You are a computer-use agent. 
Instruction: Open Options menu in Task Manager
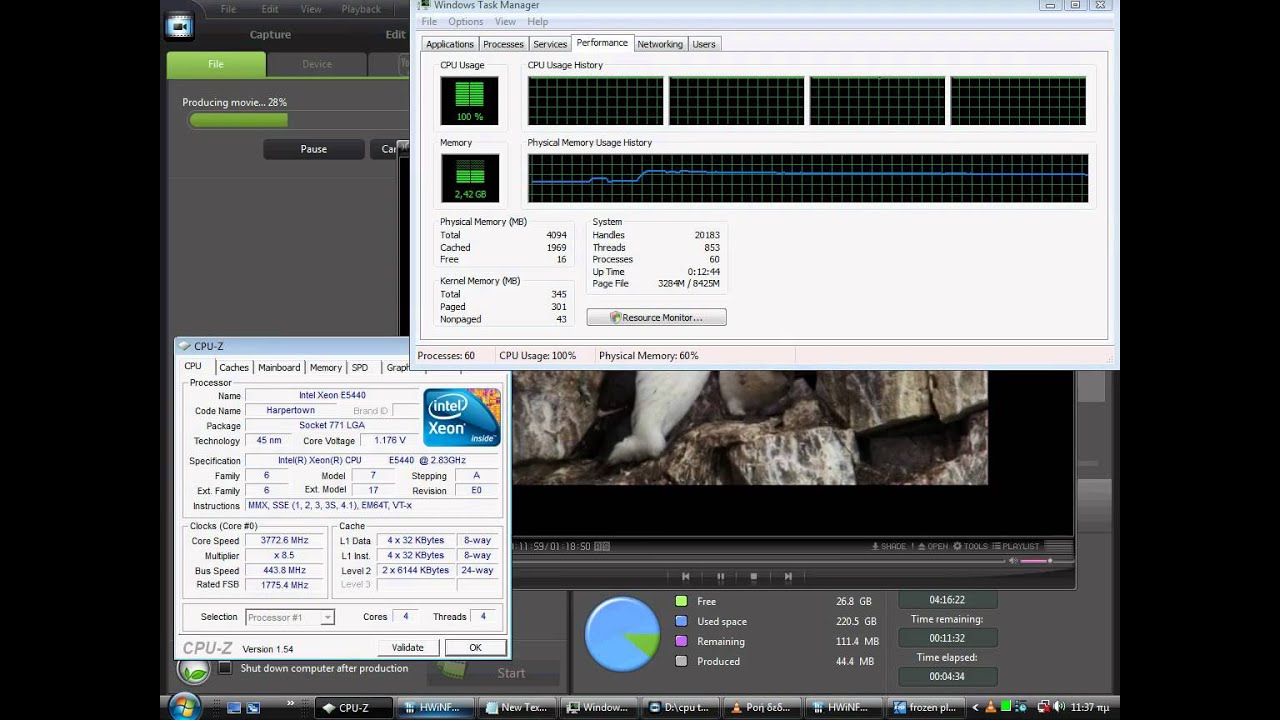coord(466,21)
